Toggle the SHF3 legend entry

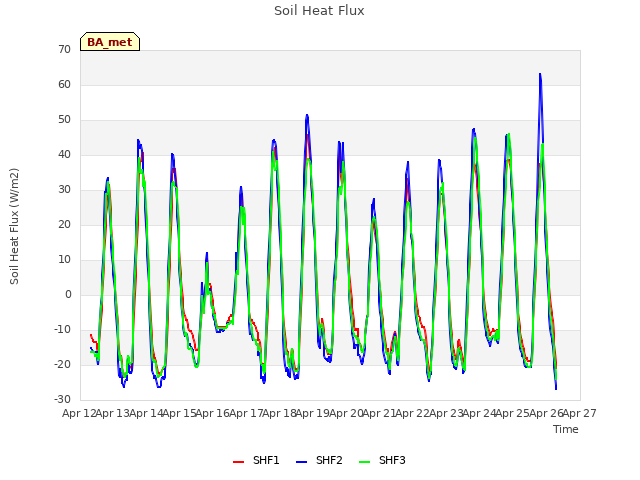point(382,460)
